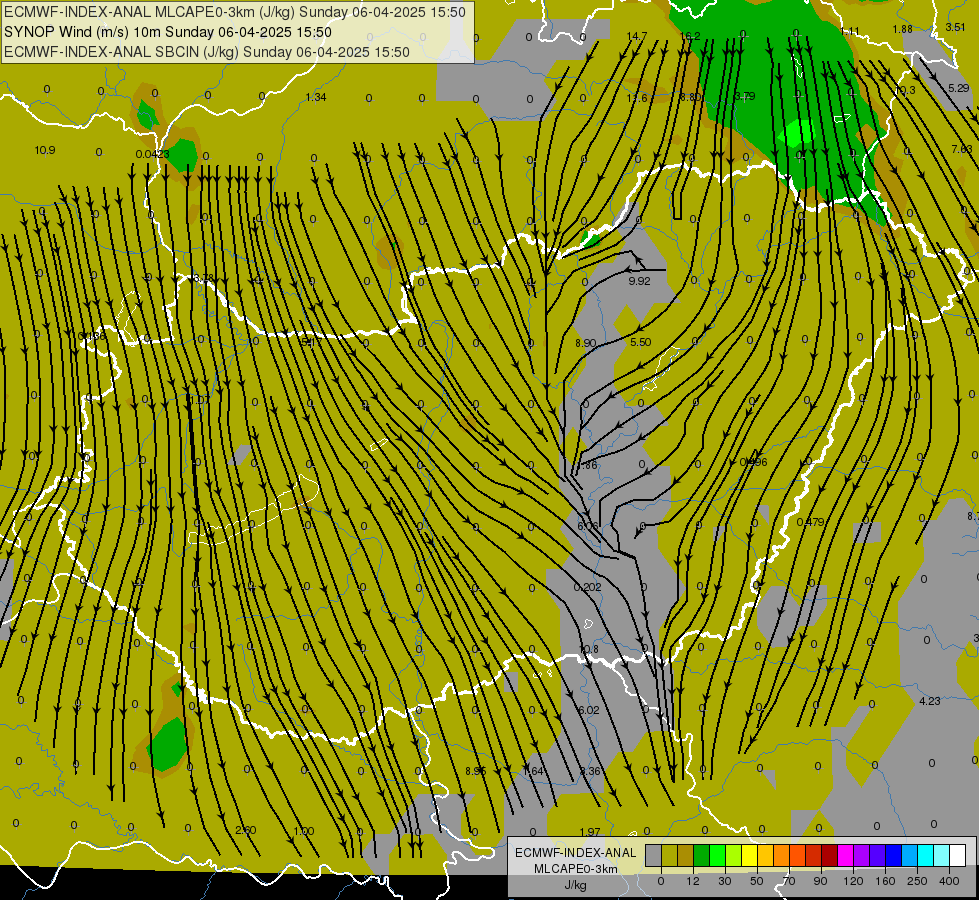The height and width of the screenshot is (900, 979).
Task: Click the legend label MLCAPE0-3km
Action: coord(575,869)
